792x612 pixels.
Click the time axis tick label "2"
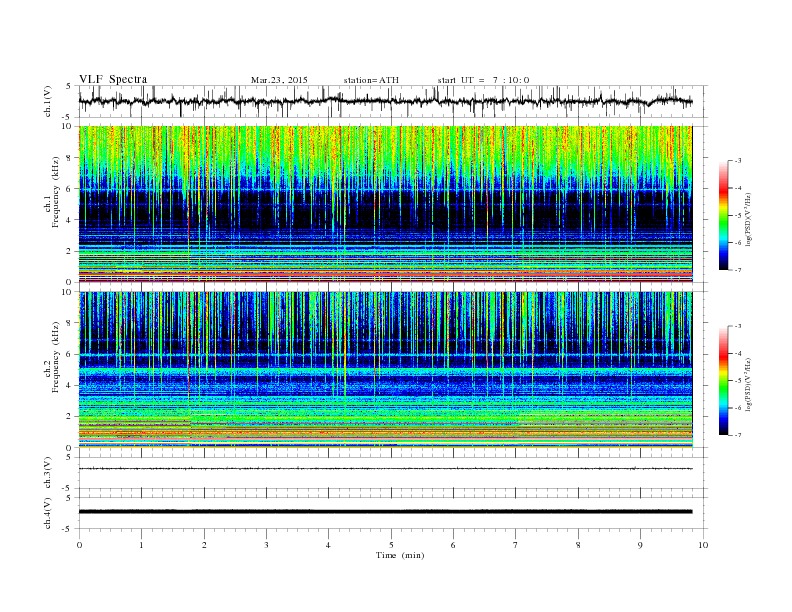tap(204, 545)
